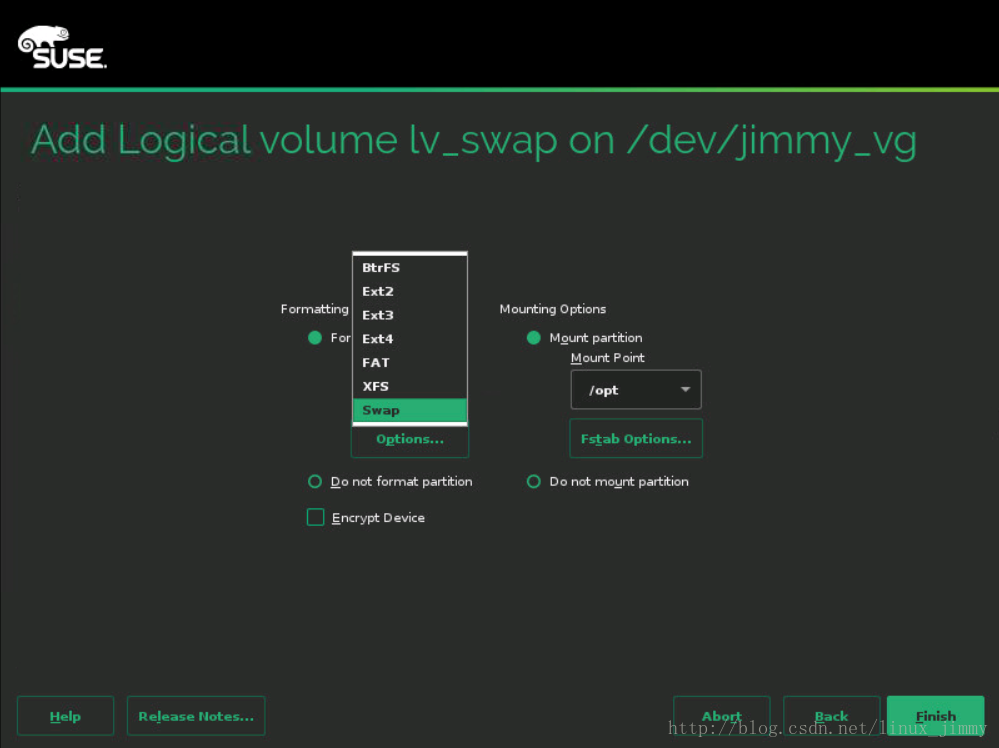
Task: Select BtrFS from the filesystem list
Action: click(410, 268)
